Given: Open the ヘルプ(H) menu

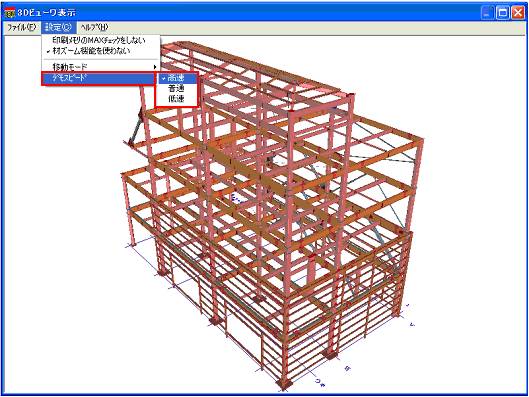Looking at the screenshot, I should point(94,27).
